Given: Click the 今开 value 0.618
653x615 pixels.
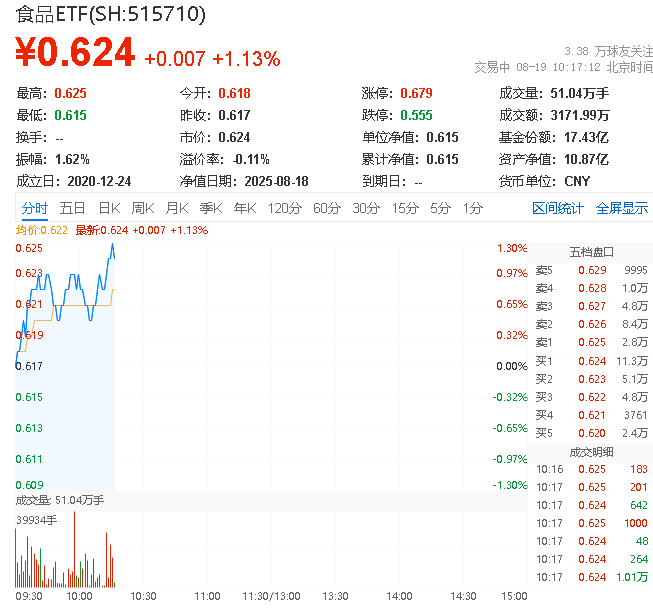Looking at the screenshot, I should [234, 93].
